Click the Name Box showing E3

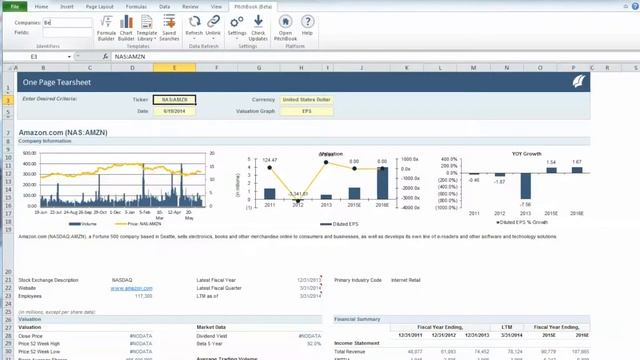tap(34, 57)
